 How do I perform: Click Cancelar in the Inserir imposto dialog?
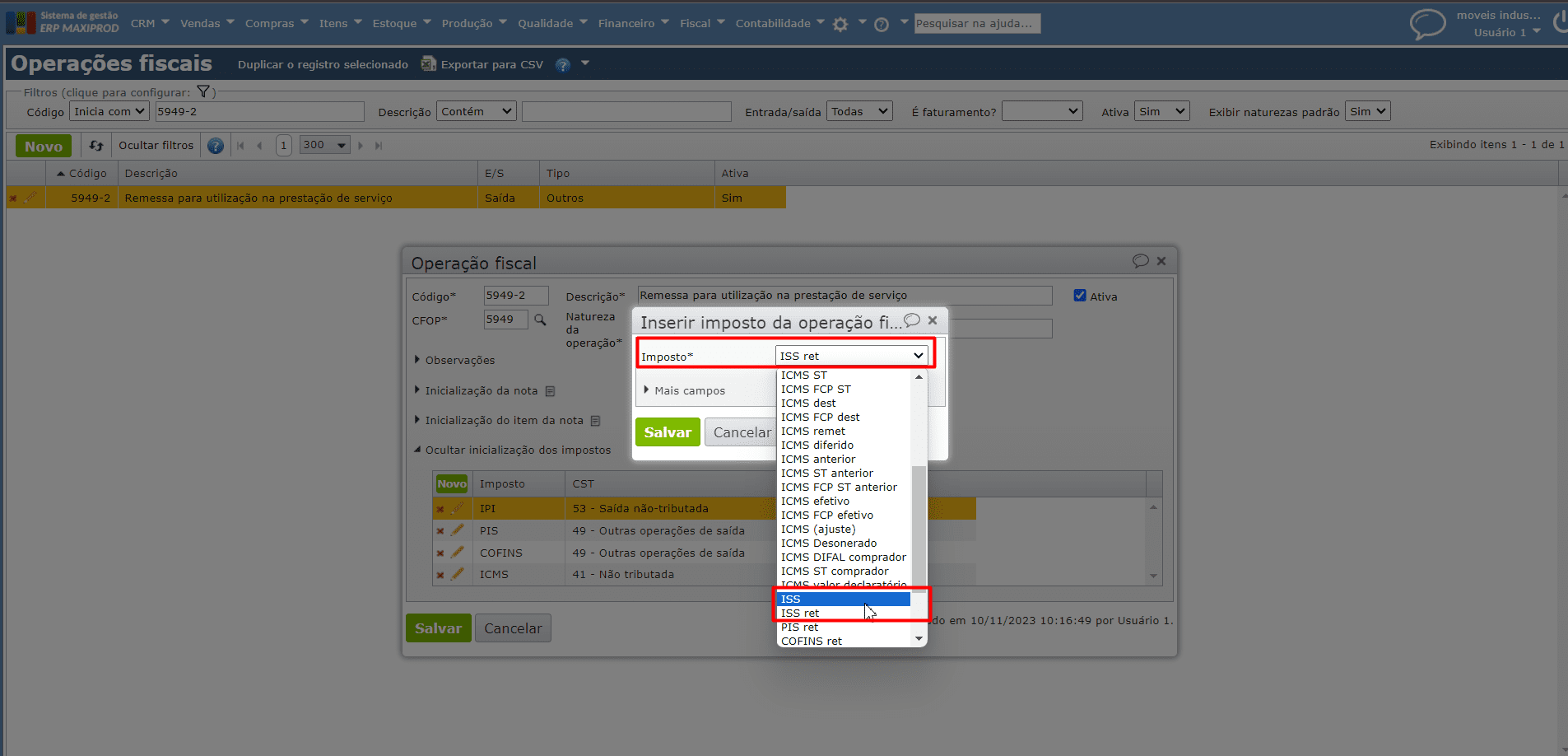742,432
